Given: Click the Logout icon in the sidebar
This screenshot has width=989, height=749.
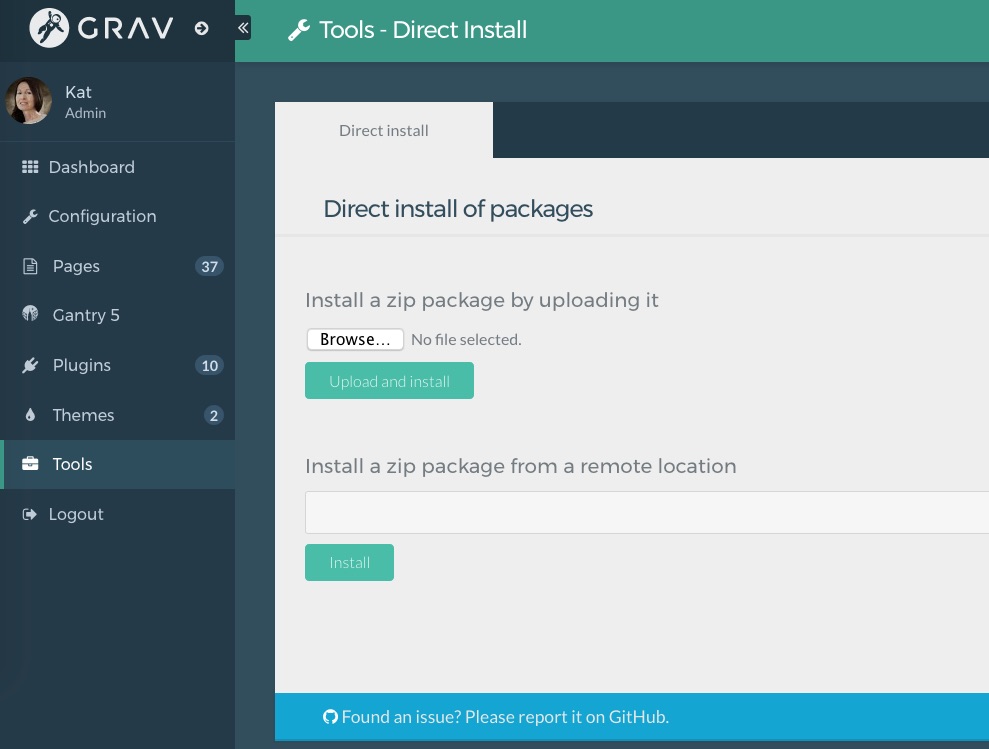Looking at the screenshot, I should (30, 514).
